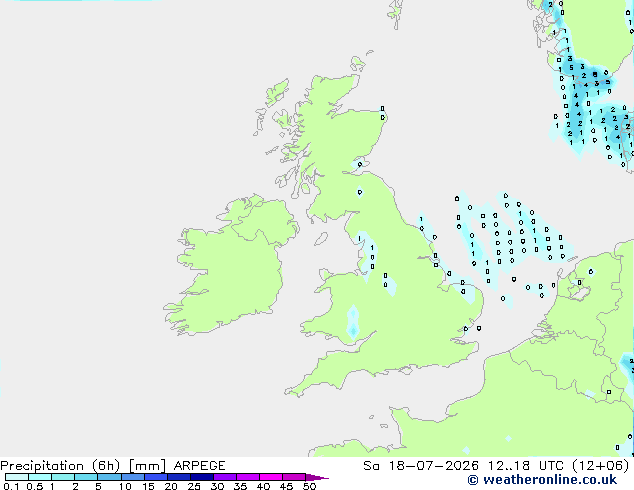Select the 5–10 mm legend color swatch
Viewport: 634px width, 490px height.
109,477
